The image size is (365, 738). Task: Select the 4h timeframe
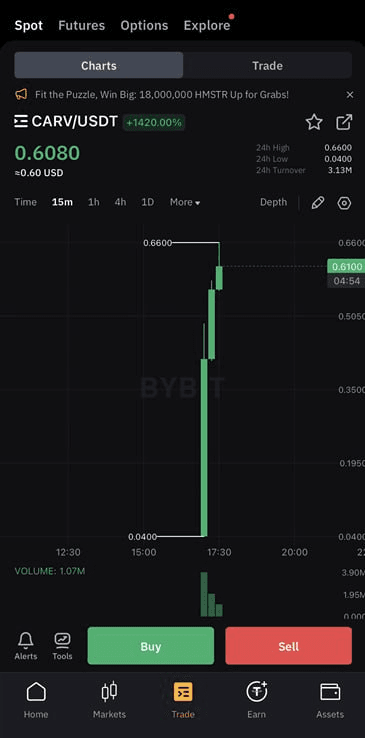(x=120, y=202)
